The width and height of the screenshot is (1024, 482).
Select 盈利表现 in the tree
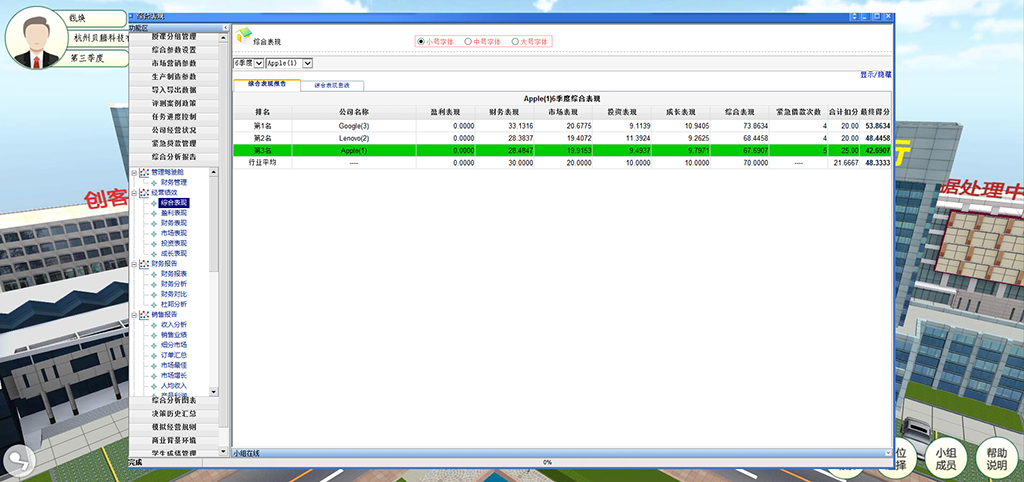[174, 213]
